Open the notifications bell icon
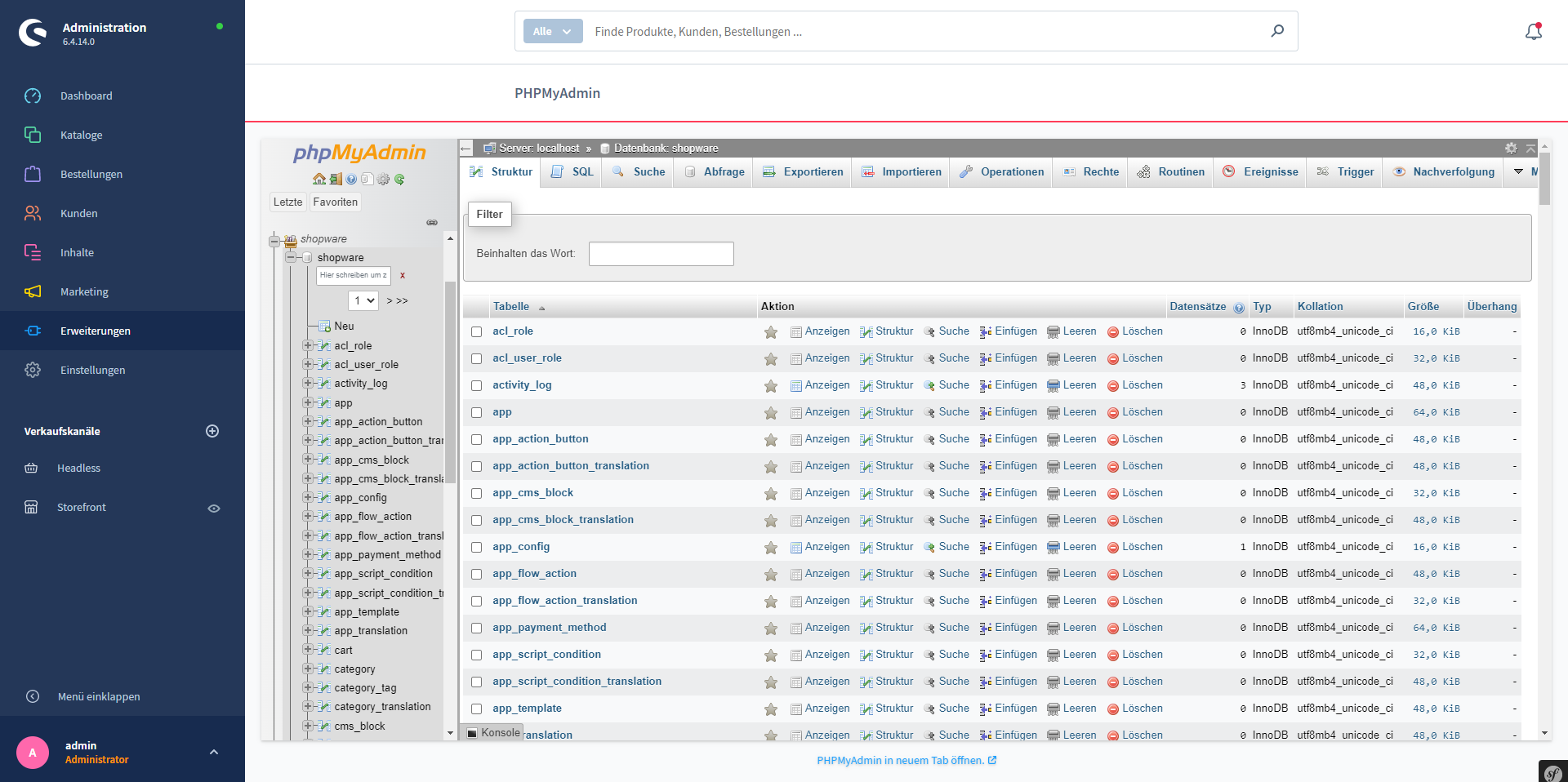 coord(1534,31)
